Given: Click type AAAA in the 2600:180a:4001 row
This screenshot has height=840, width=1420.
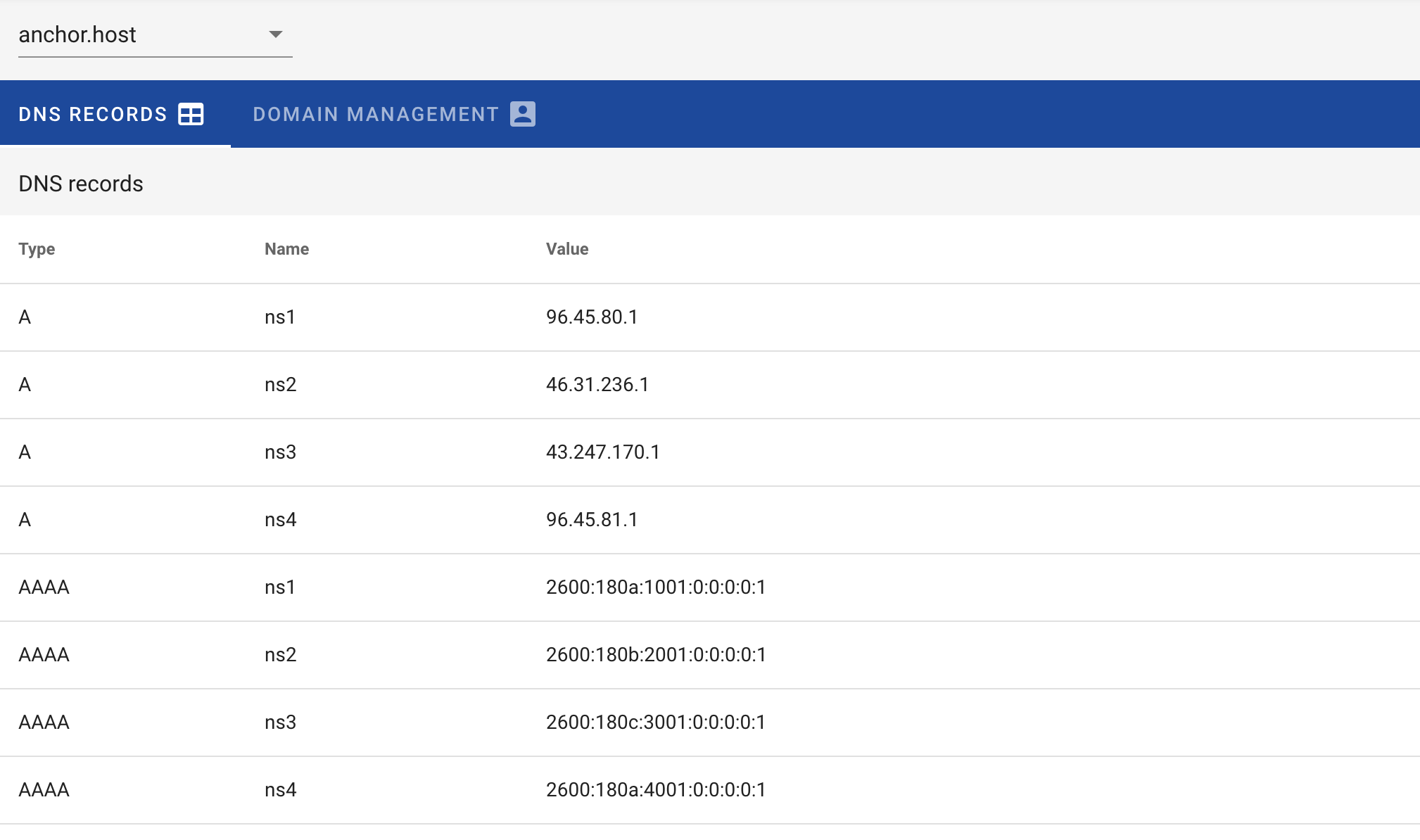Looking at the screenshot, I should (44, 790).
